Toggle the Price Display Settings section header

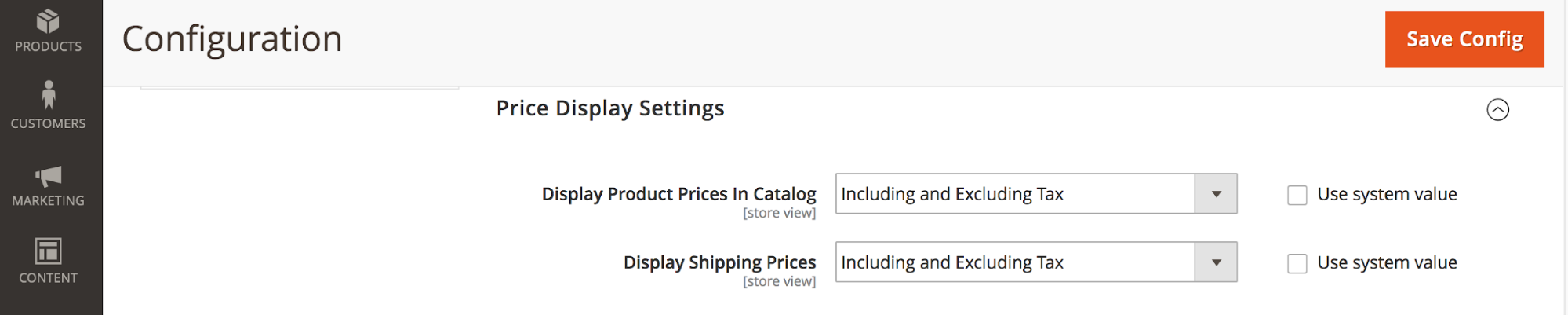coord(610,108)
